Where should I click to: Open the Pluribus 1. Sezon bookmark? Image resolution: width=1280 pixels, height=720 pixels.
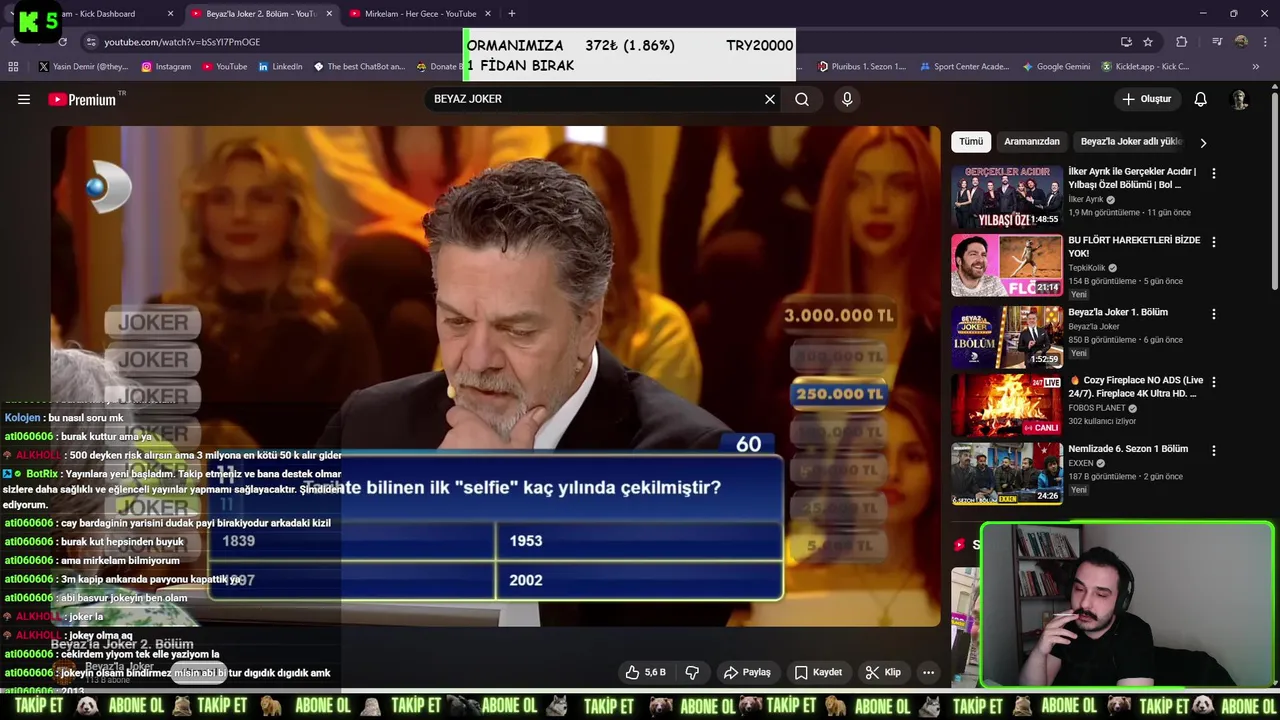pos(862,67)
